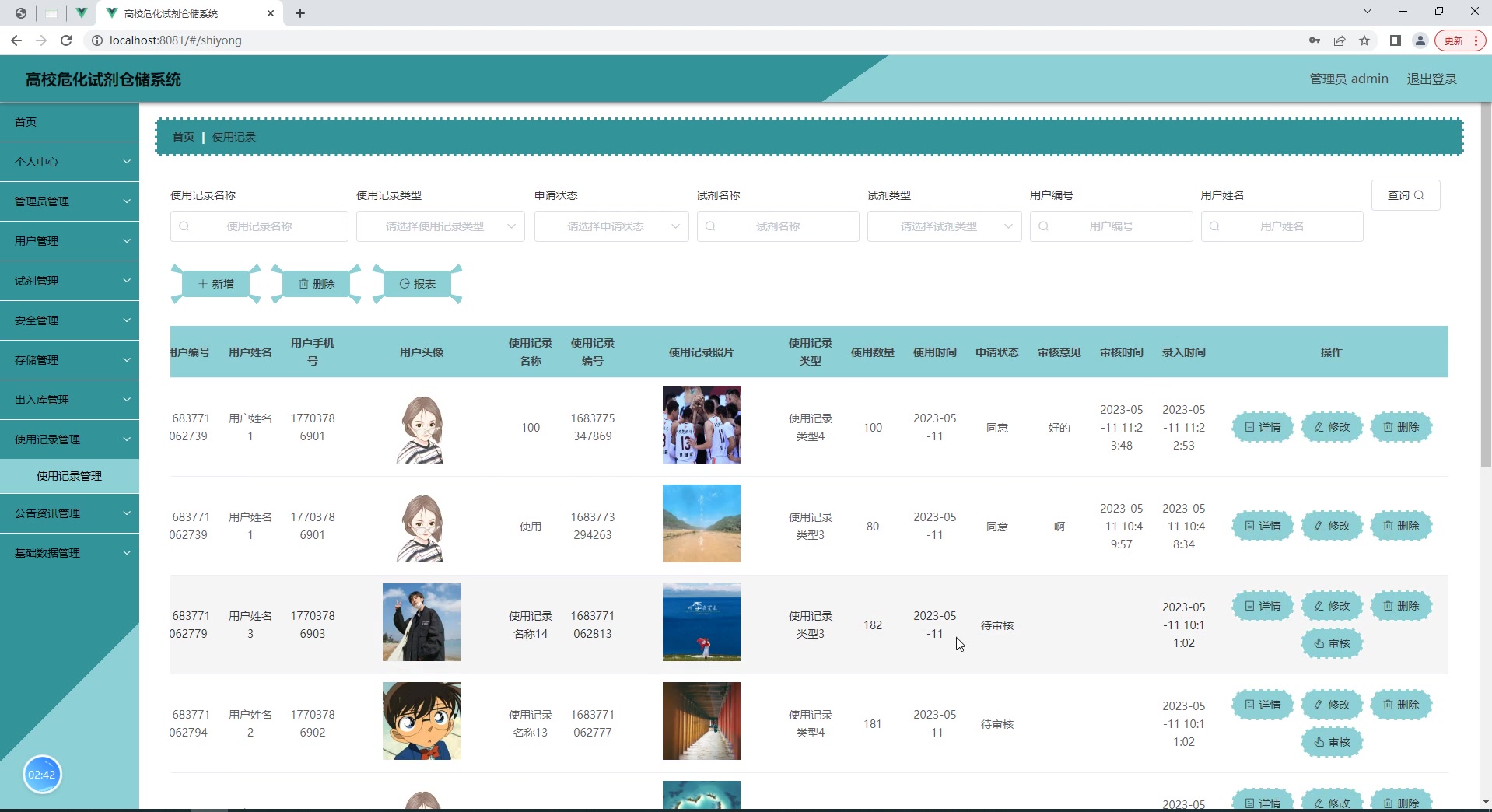Expand the 用户管理 sidebar menu
This screenshot has width=1492, height=812.
point(69,241)
